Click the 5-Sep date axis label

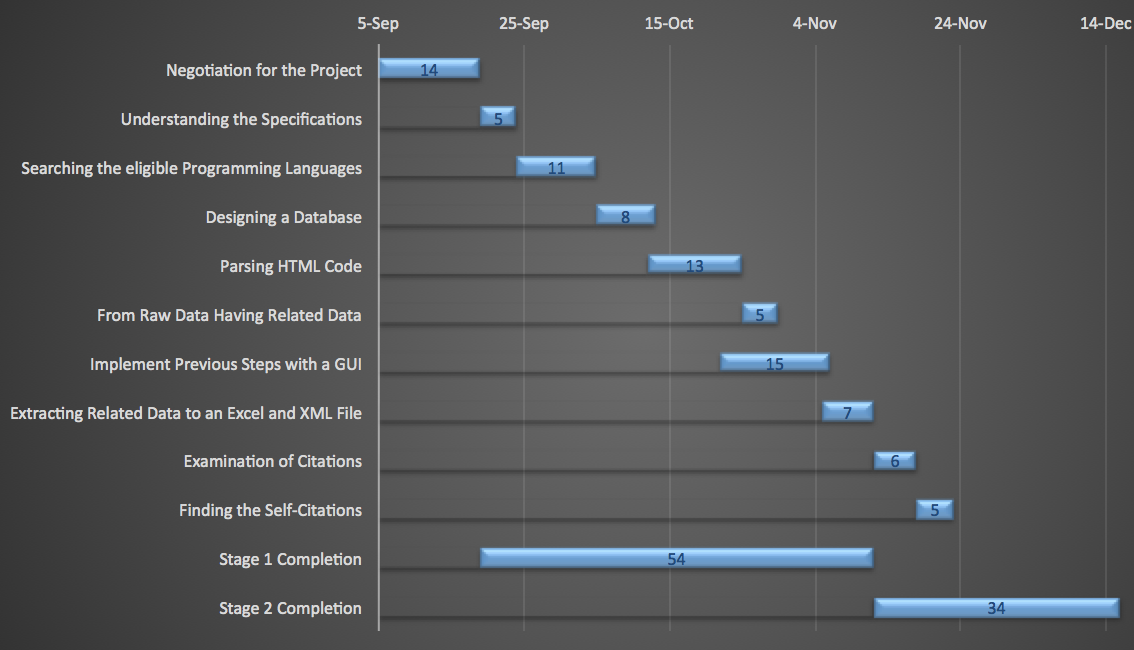378,24
